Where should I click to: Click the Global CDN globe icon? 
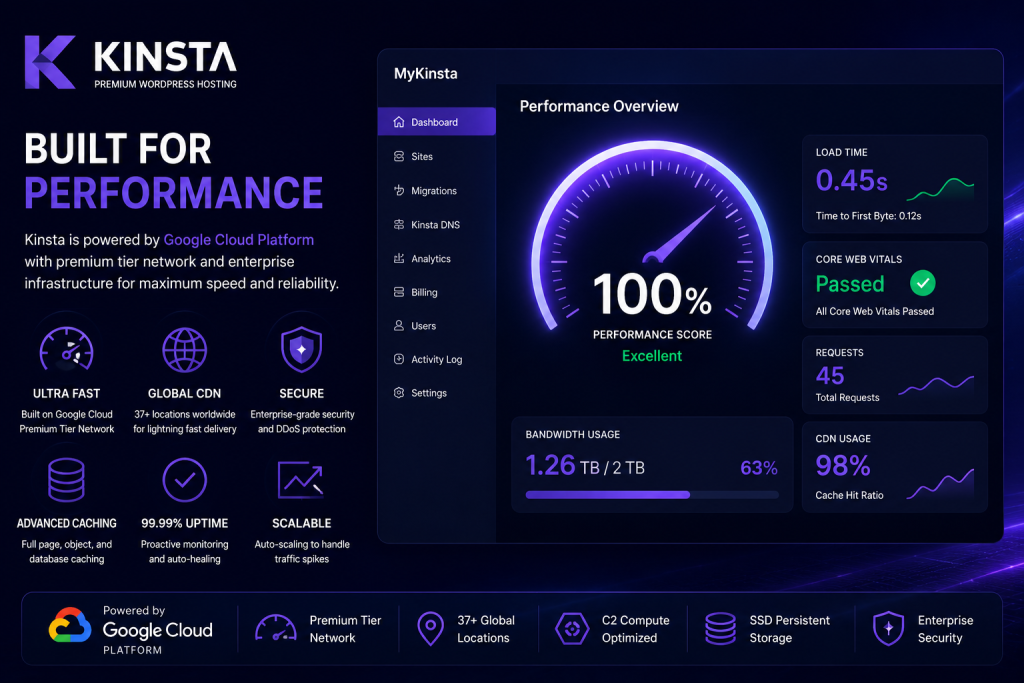click(185, 350)
